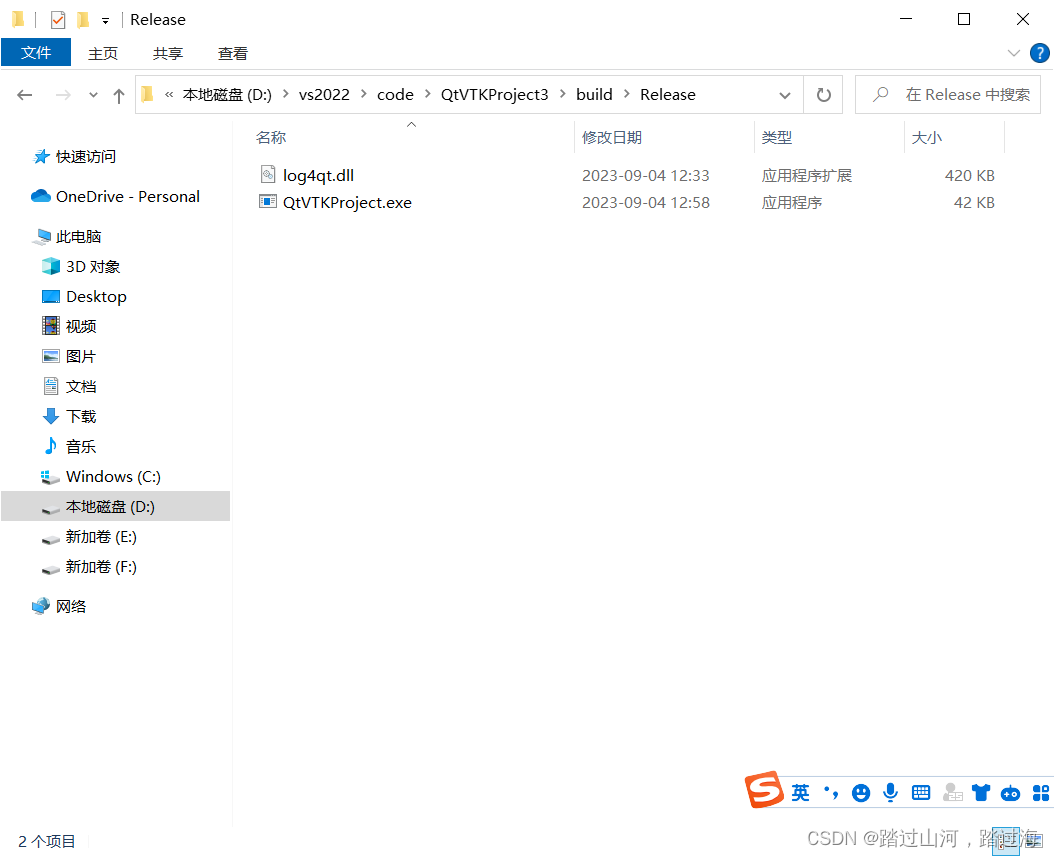Image resolution: width=1054 pixels, height=857 pixels.
Task: Navigate to build breadcrumb
Action: click(x=594, y=95)
